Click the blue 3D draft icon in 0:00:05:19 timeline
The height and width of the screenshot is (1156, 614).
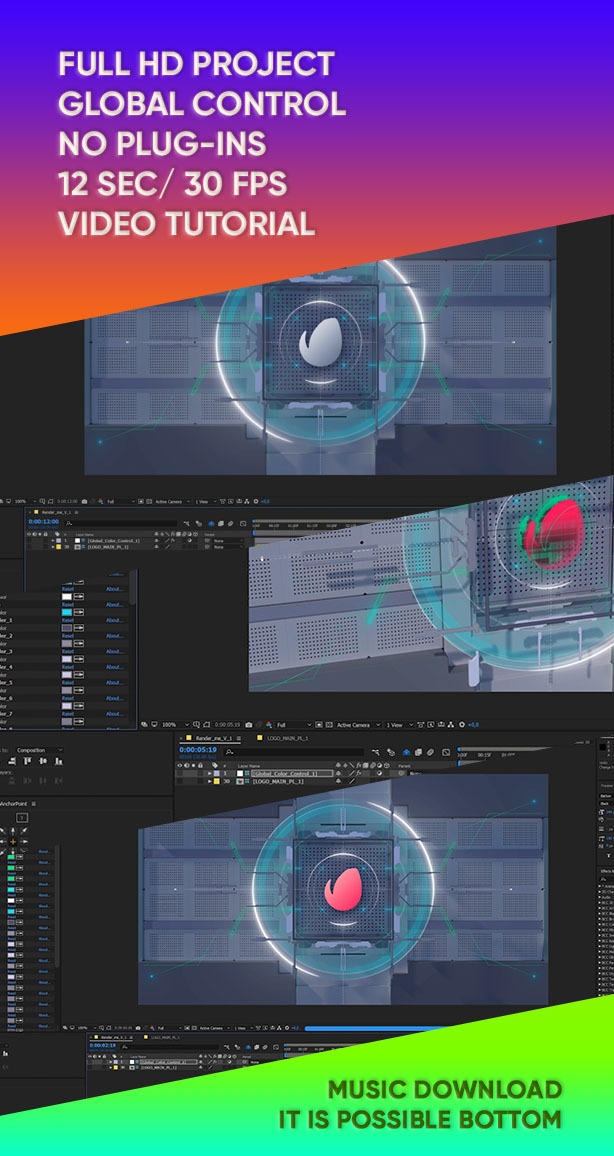(x=406, y=753)
